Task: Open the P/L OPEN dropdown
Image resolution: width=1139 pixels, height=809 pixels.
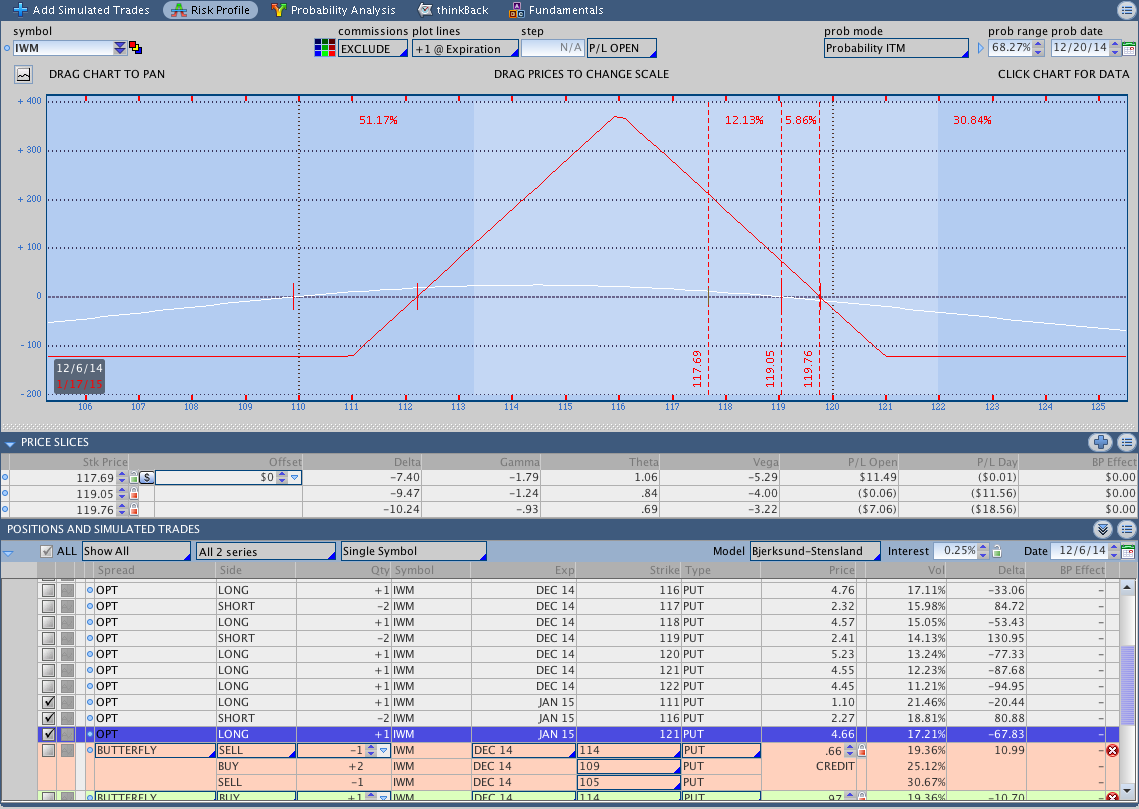Action: [x=622, y=48]
